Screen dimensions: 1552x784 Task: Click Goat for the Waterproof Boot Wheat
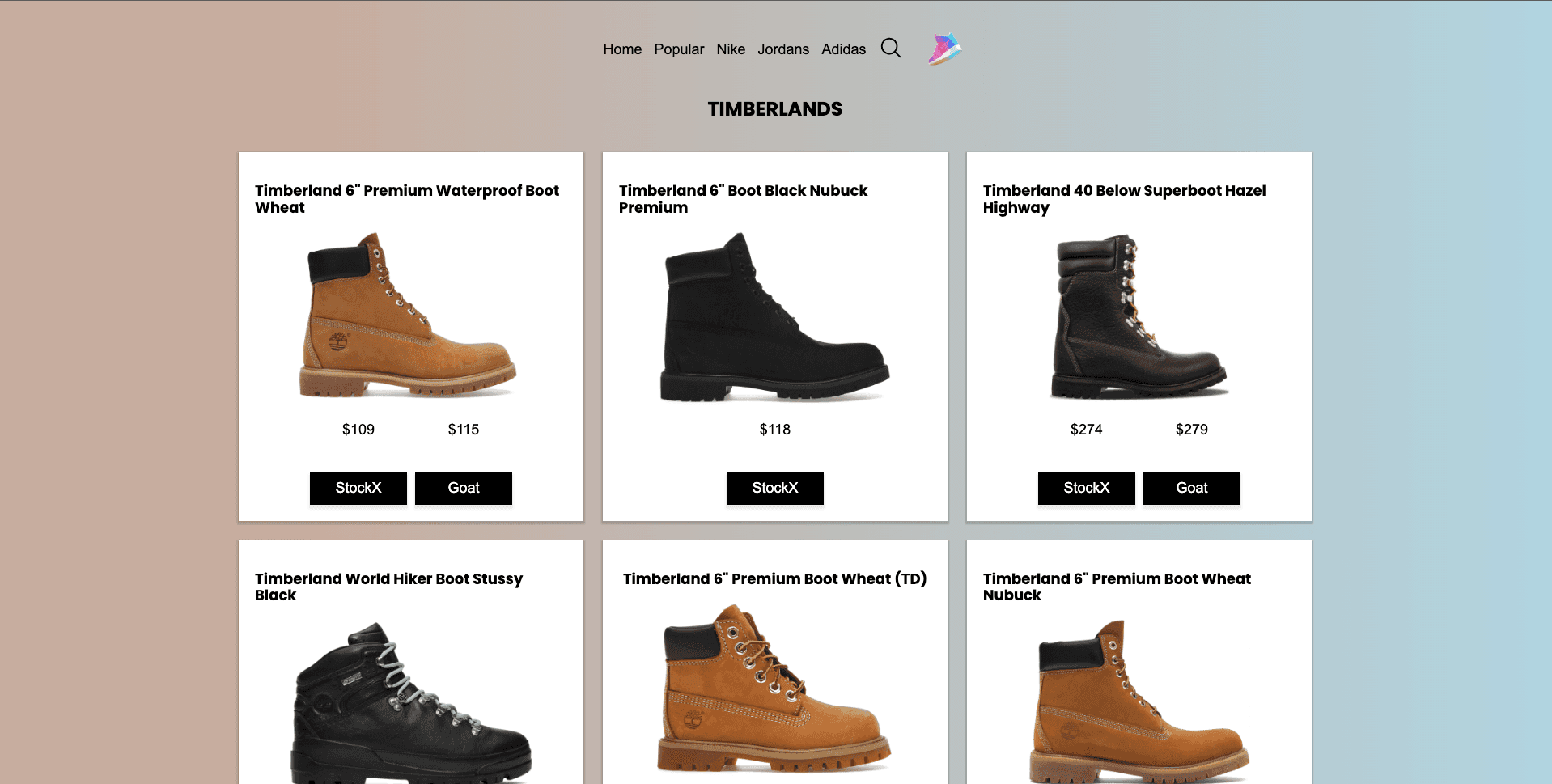[x=463, y=488]
